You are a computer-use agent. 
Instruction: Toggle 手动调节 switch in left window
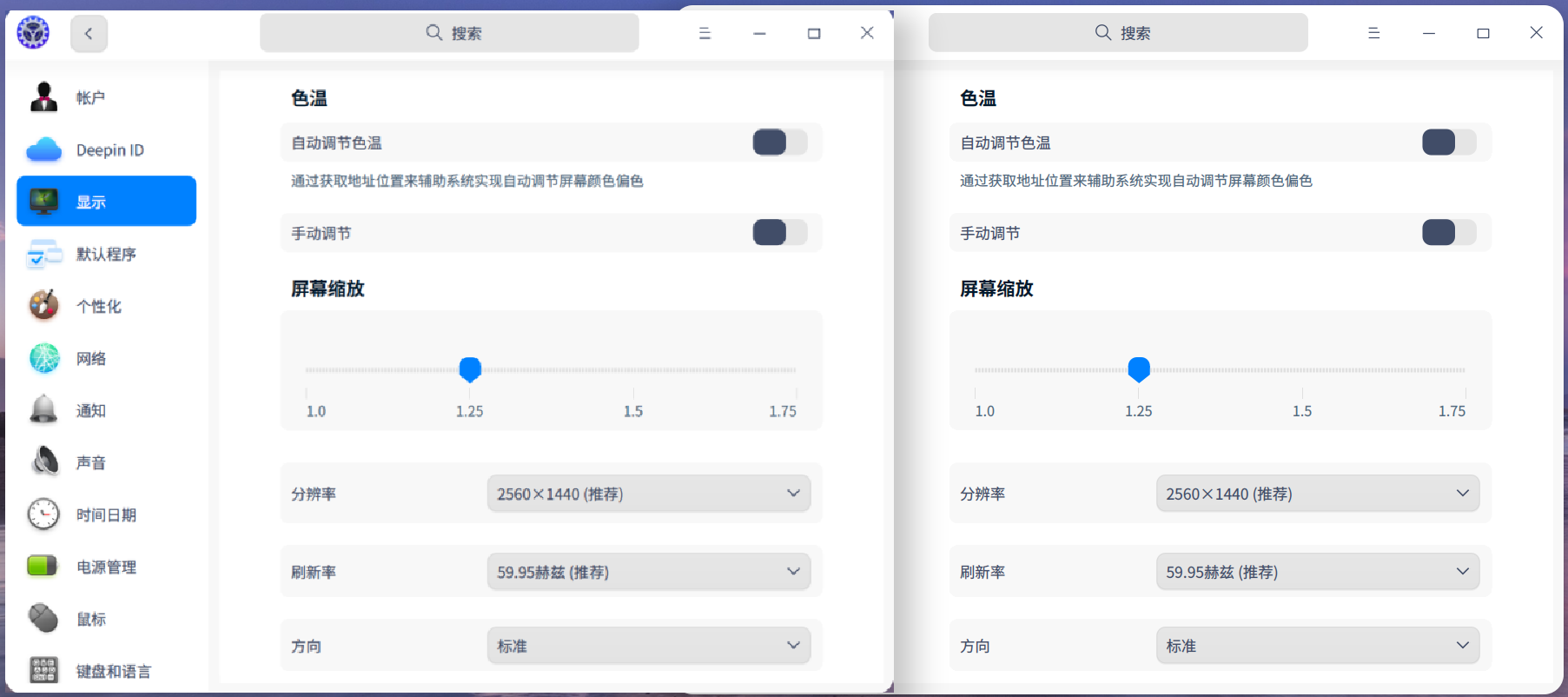click(780, 232)
